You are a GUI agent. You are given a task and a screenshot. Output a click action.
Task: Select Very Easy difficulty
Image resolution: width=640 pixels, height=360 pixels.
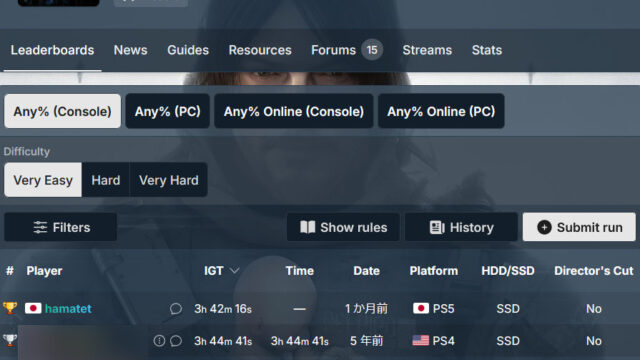pos(43,180)
